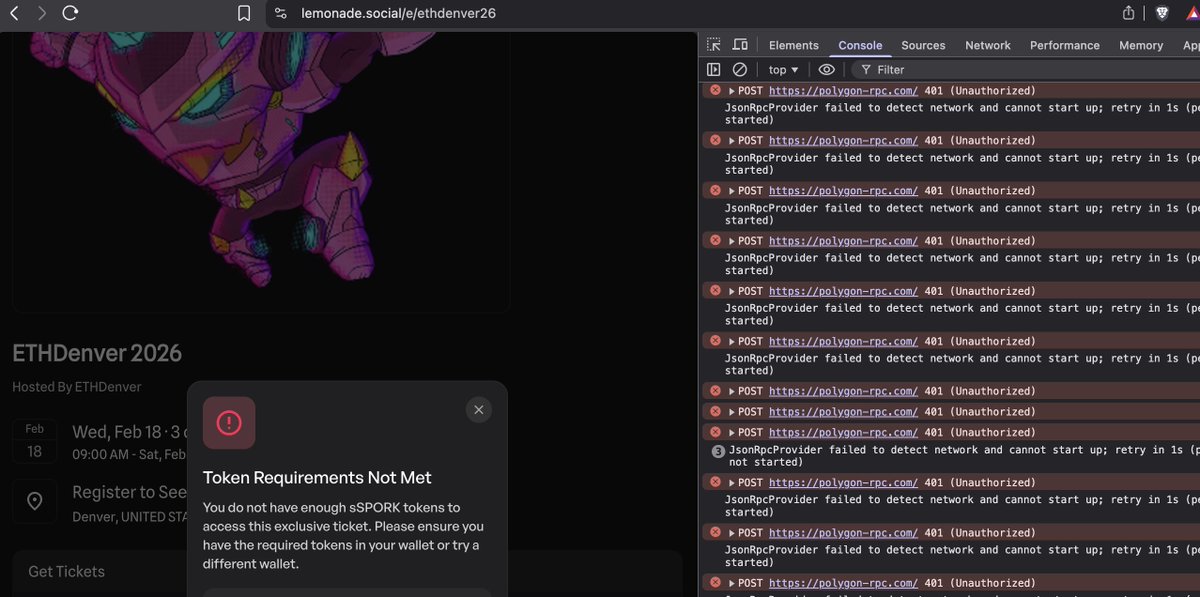
Task: Click the location pin icon
Action: 35,501
